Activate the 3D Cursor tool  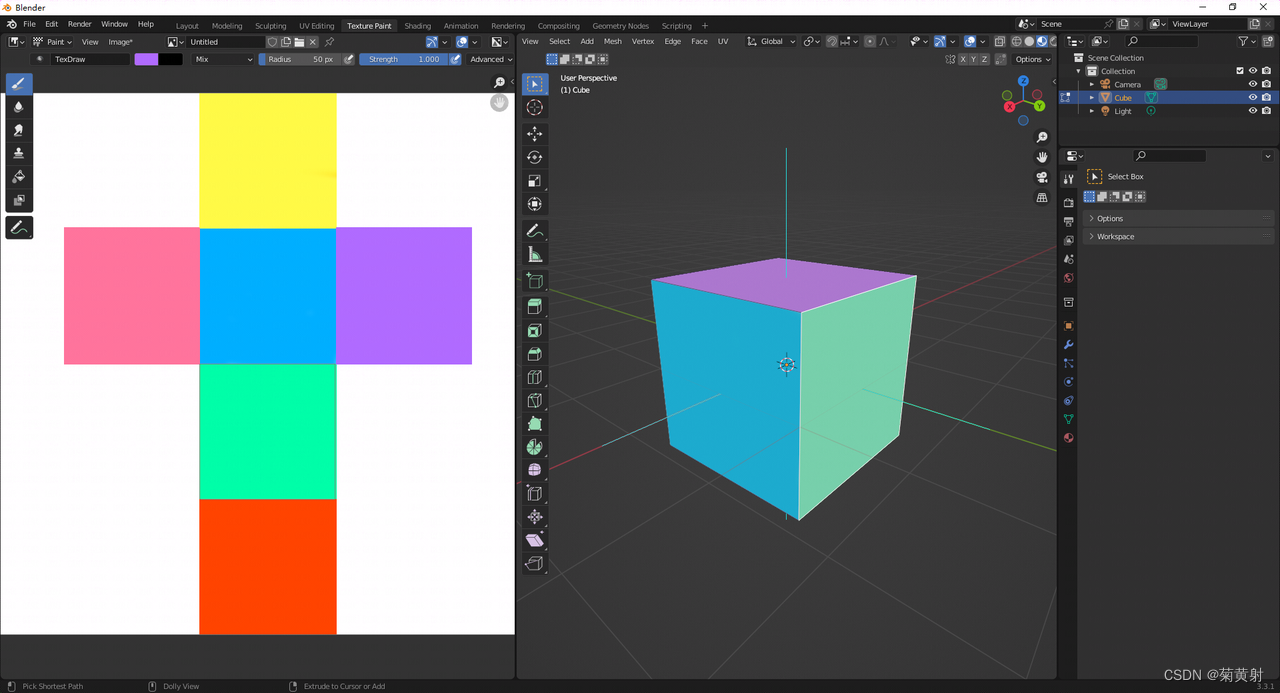(x=535, y=107)
